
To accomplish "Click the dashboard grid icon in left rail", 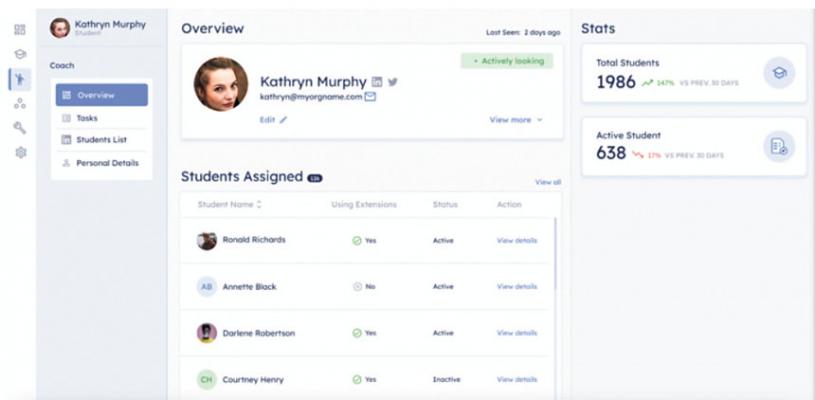I will [18, 30].
